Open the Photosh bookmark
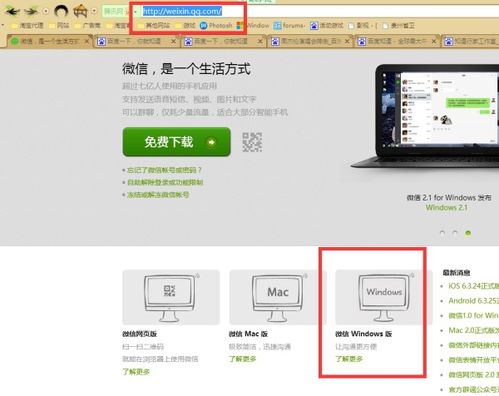Viewport: 499px width, 396px height. [x=216, y=25]
